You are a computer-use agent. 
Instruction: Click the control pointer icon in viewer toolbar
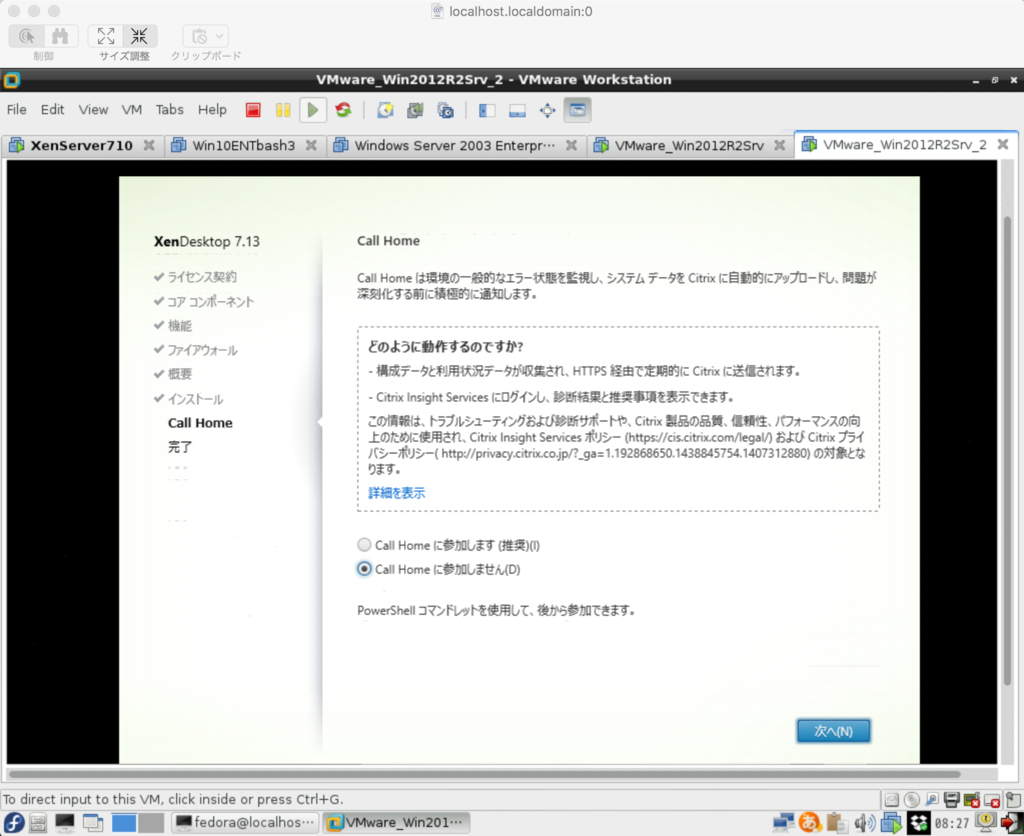(x=27, y=36)
